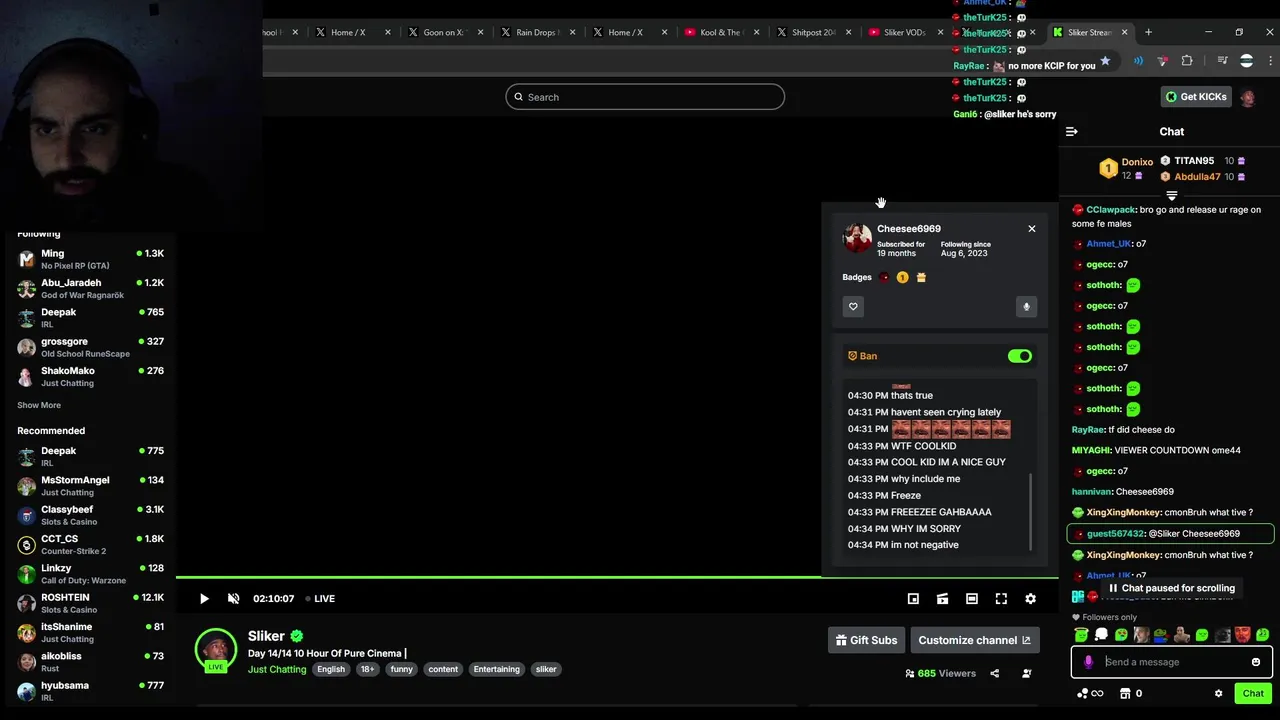
Task: Switch to Rain Drops browser tab
Action: [x=536, y=32]
